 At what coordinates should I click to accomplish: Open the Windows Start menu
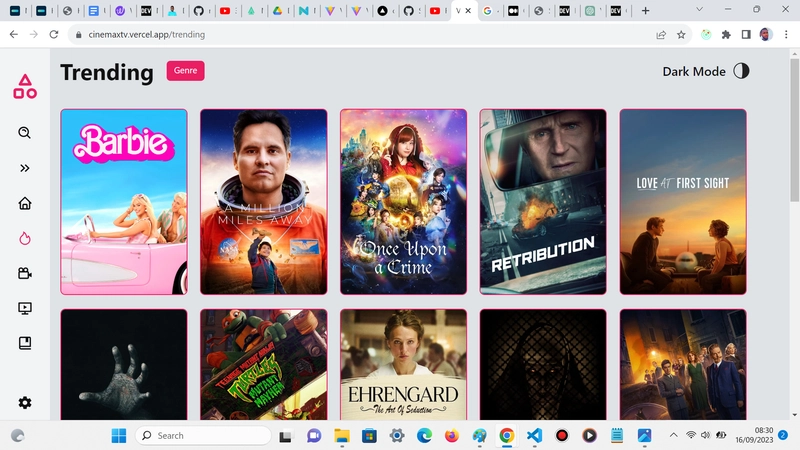[x=119, y=436]
